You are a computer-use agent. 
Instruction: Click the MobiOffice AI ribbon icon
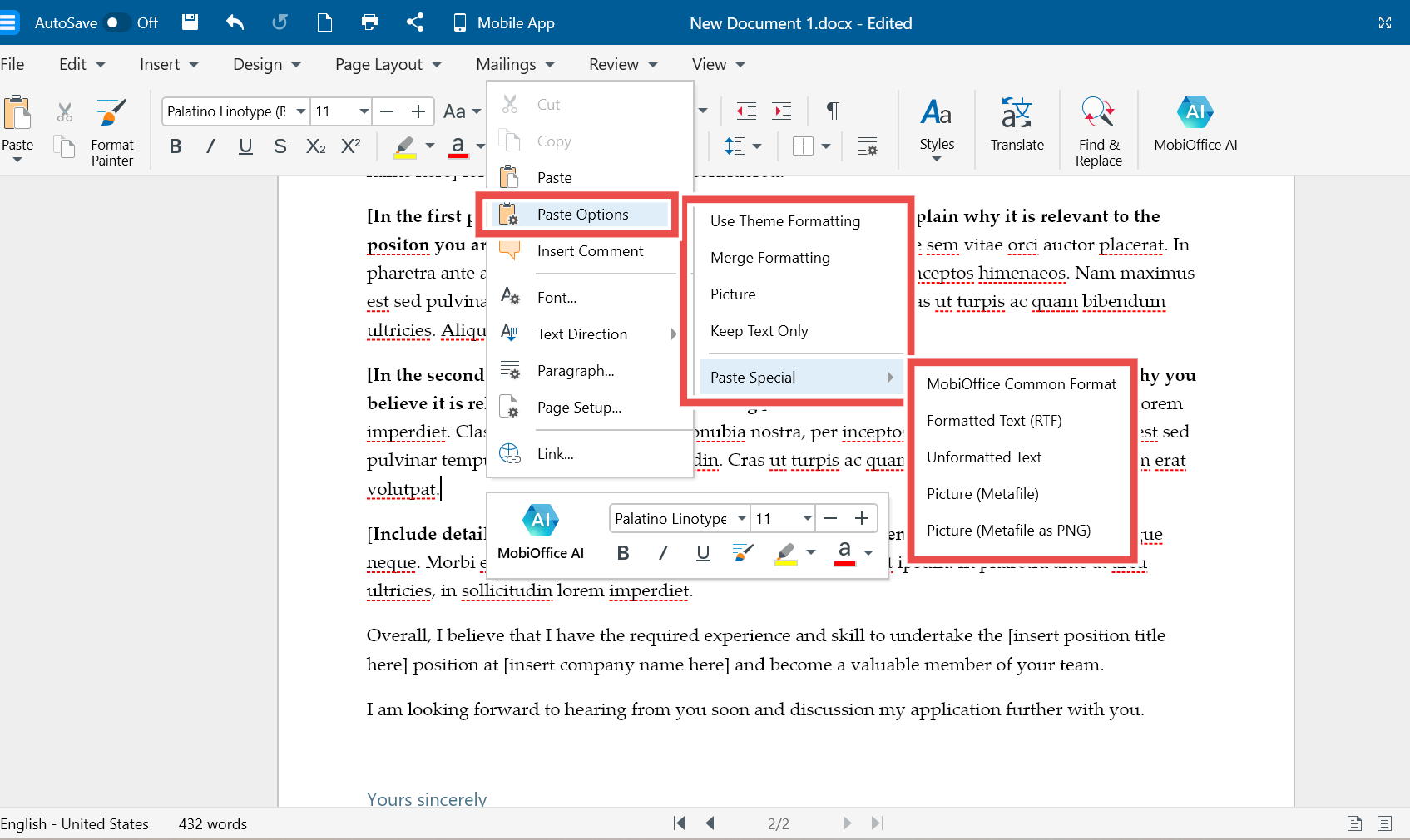1195,124
